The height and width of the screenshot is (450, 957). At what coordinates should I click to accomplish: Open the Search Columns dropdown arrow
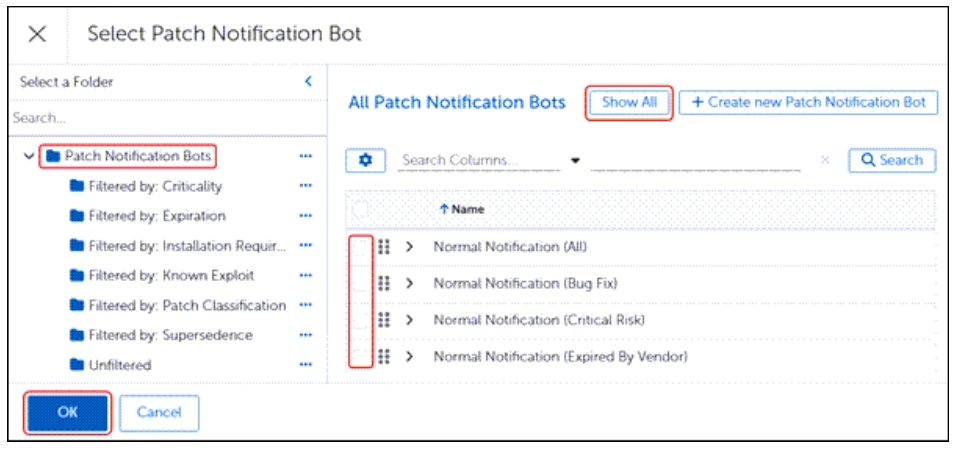[575, 161]
